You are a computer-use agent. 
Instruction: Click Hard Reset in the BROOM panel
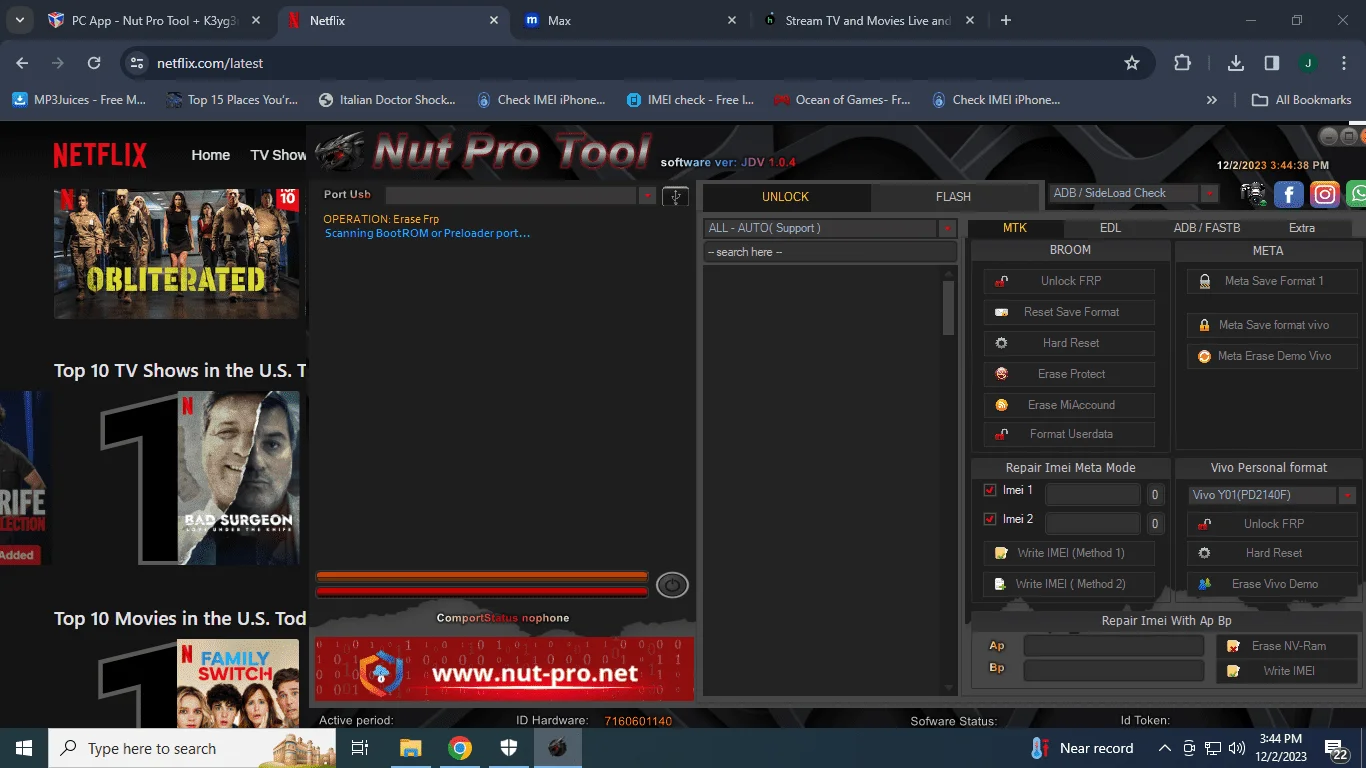[x=1069, y=343]
